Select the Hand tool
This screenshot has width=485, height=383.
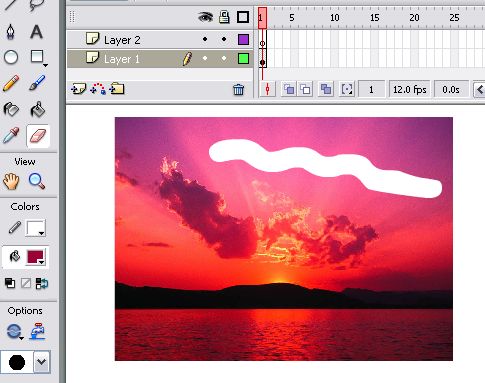11,181
